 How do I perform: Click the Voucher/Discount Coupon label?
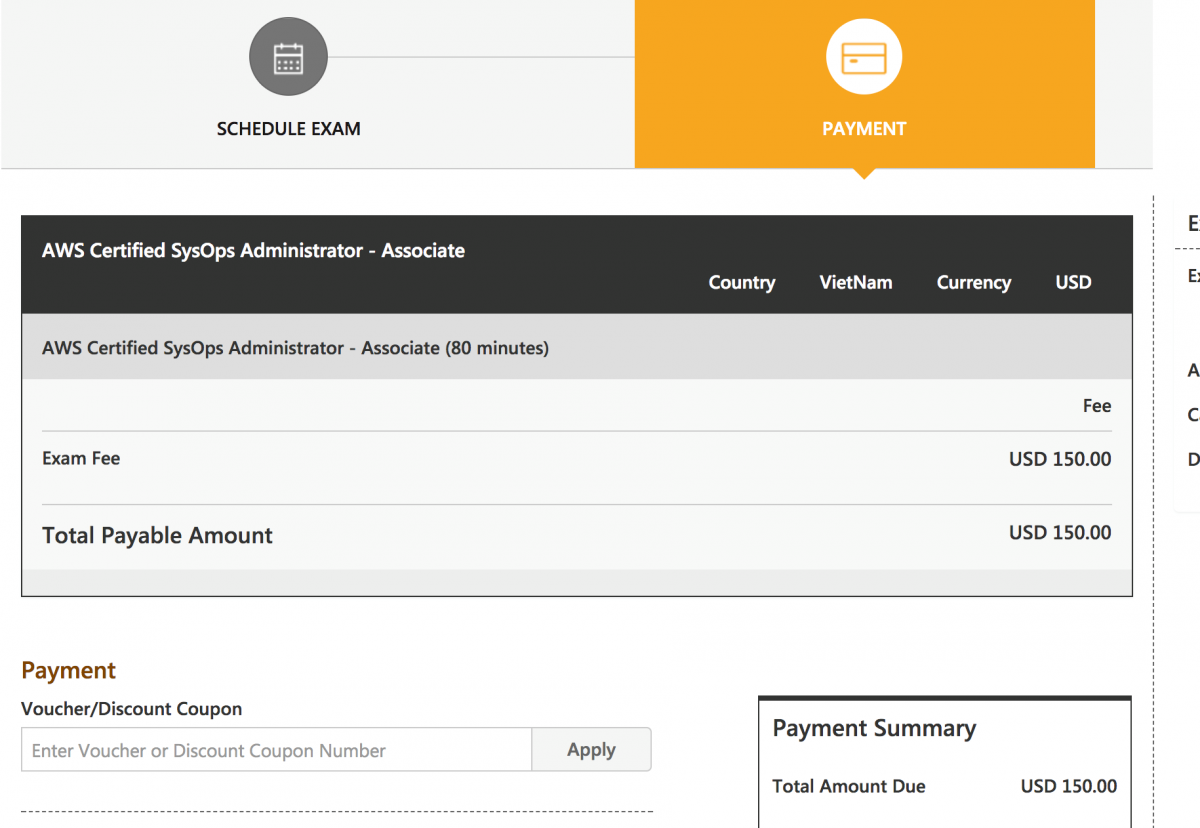(x=131, y=709)
